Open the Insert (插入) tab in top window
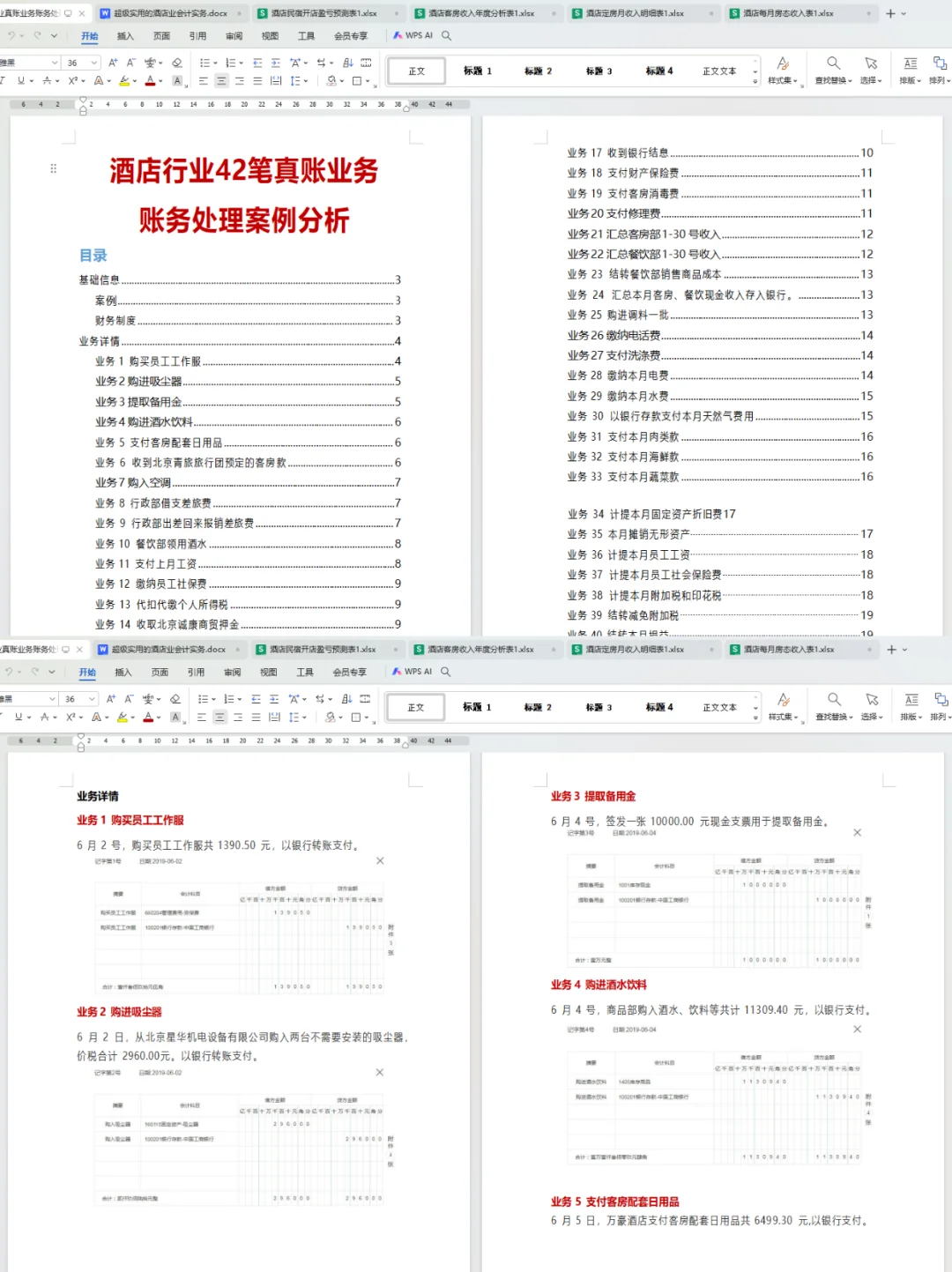The width and height of the screenshot is (952, 1272). click(125, 36)
